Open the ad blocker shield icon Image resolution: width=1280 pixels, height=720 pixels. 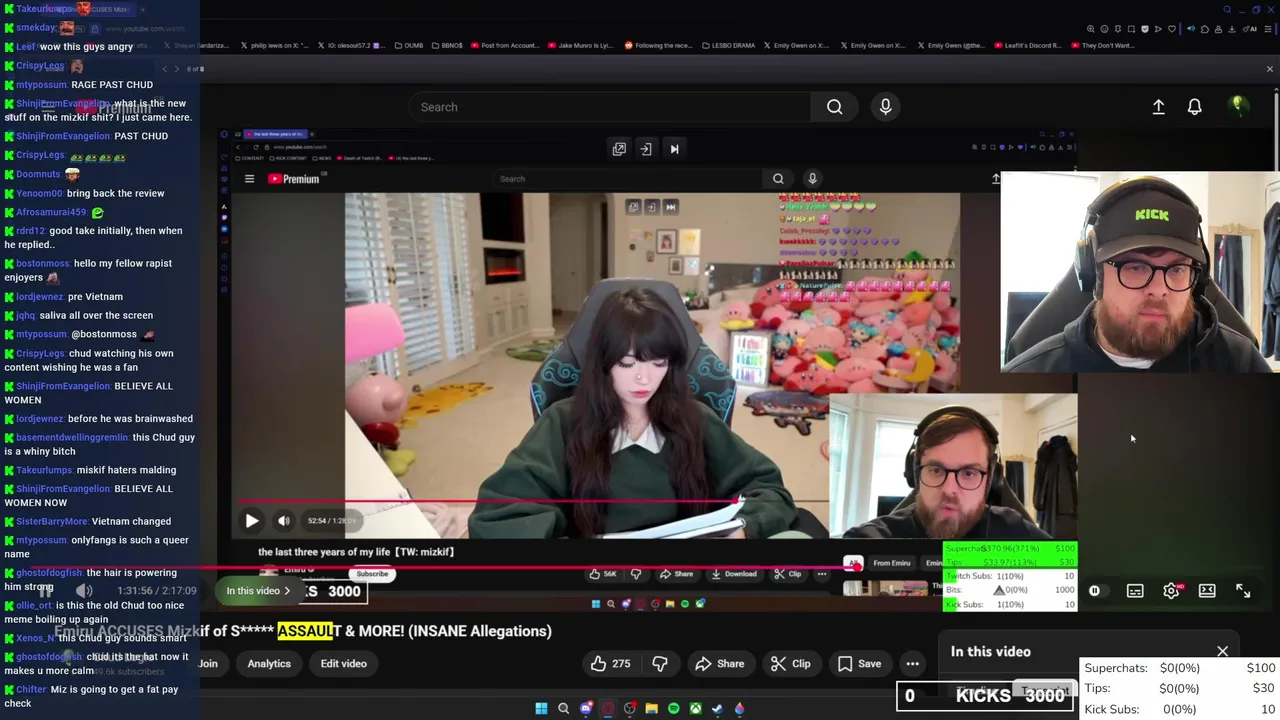[1145, 29]
